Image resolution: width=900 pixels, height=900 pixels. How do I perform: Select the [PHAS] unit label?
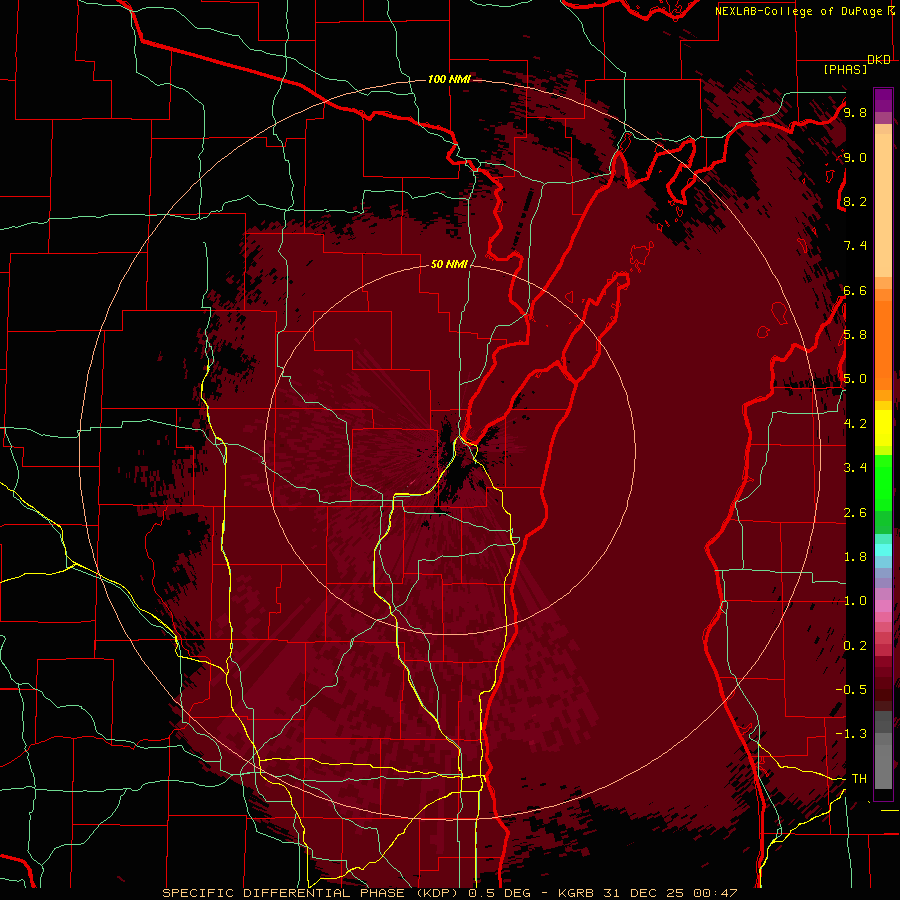tap(845, 70)
